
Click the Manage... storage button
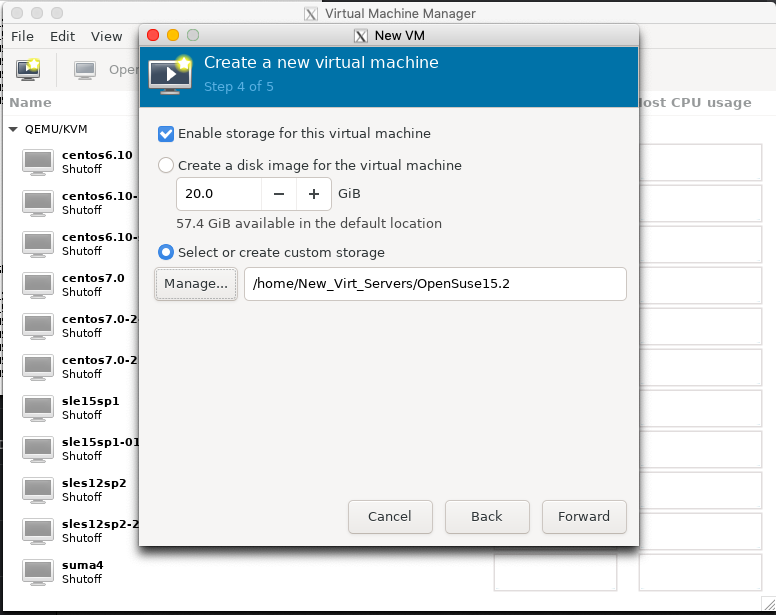point(196,284)
